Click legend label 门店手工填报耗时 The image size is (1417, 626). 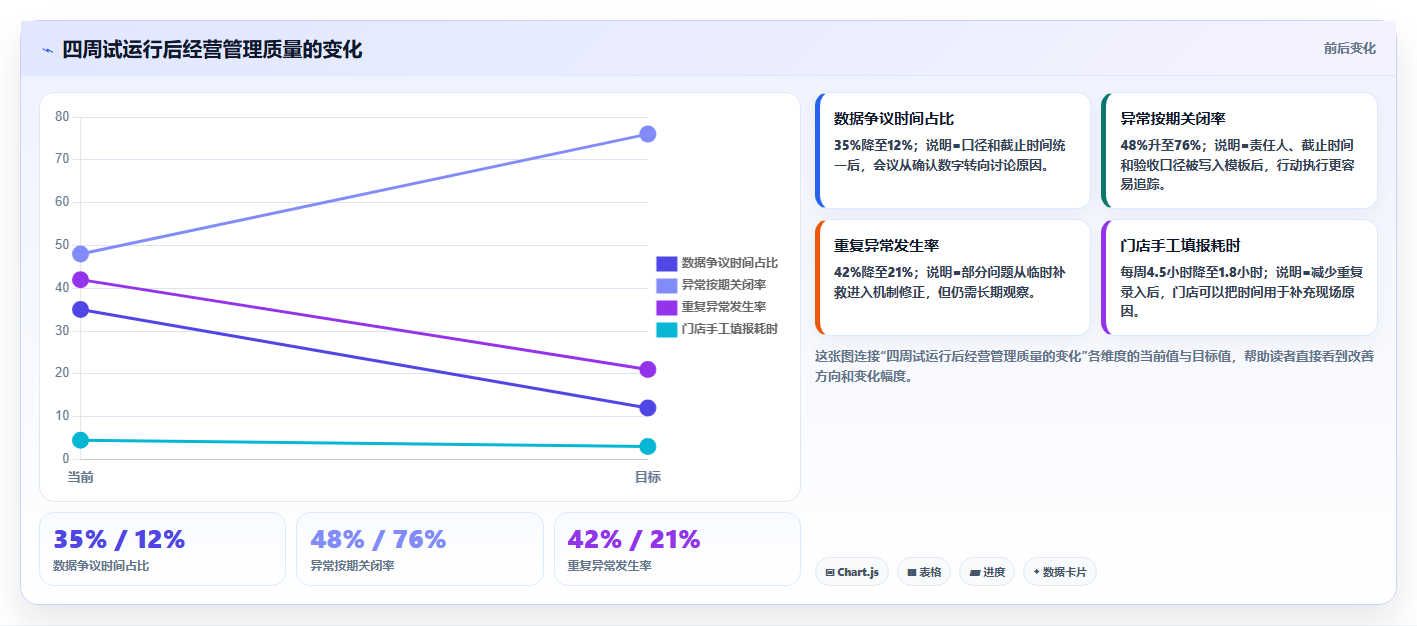click(730, 329)
